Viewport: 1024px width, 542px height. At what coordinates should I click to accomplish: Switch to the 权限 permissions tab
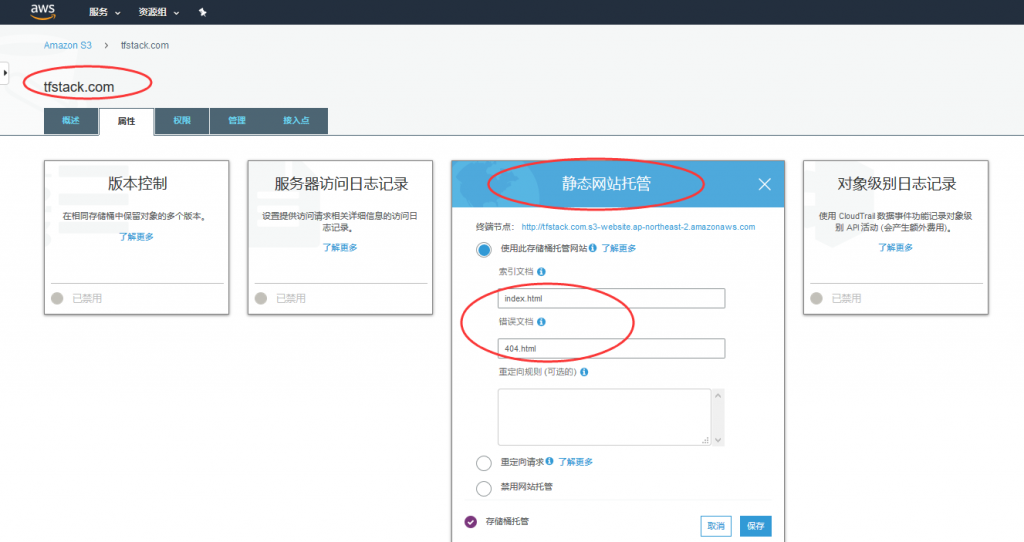(x=182, y=121)
